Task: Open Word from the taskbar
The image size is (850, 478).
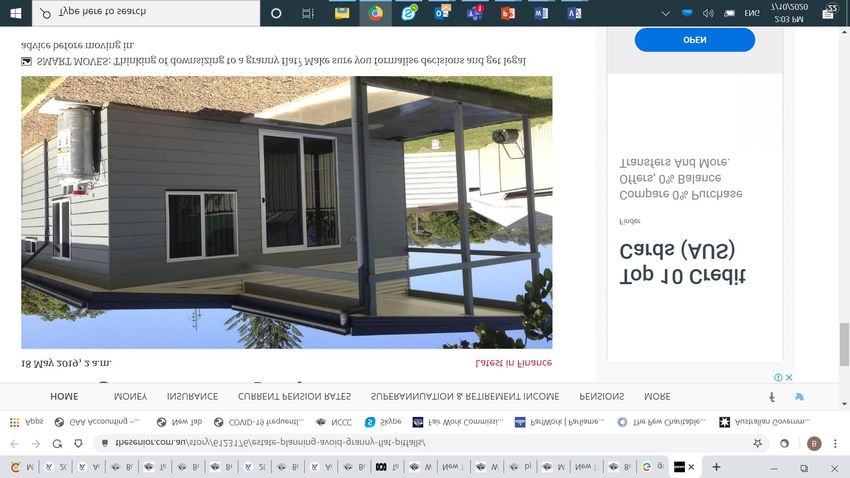Action: coord(541,13)
